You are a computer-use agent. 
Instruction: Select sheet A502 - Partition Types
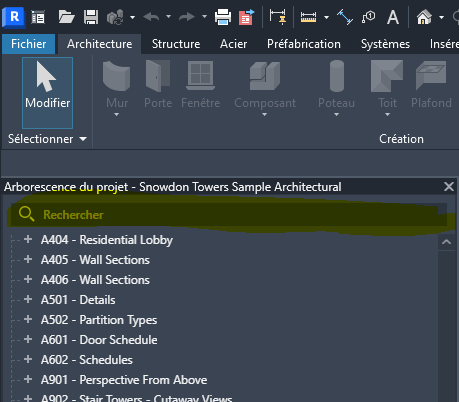[99, 320]
